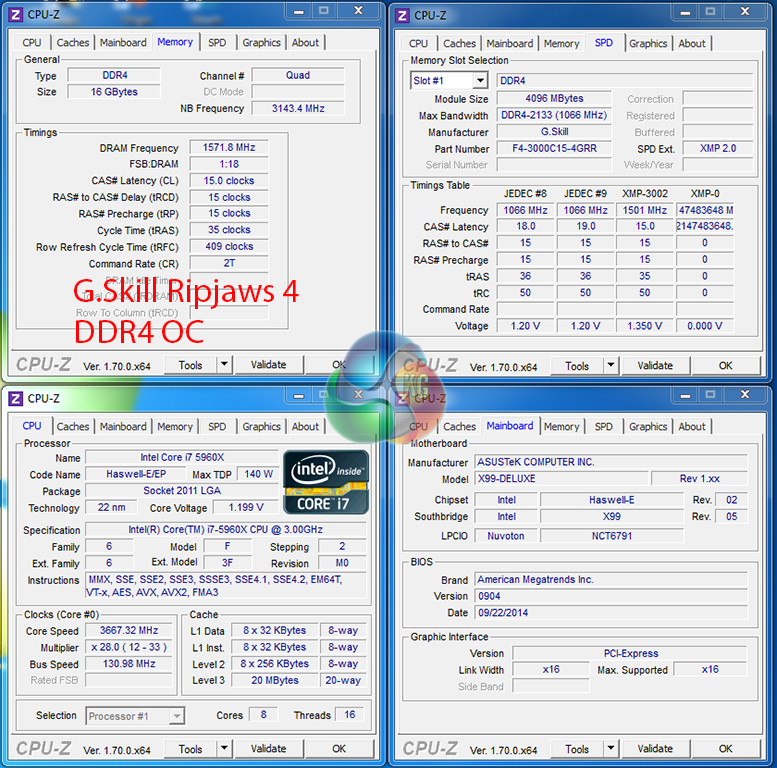Click the LPCIO chip value NCT6791
Viewport: 777px width, 768px height.
click(611, 536)
